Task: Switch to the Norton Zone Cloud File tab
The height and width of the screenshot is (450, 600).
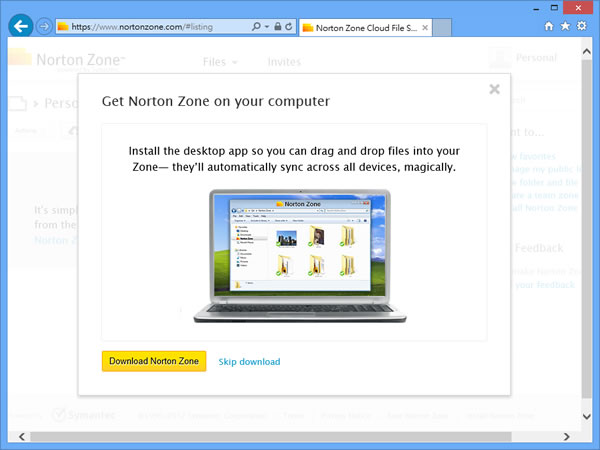Action: click(x=365, y=28)
